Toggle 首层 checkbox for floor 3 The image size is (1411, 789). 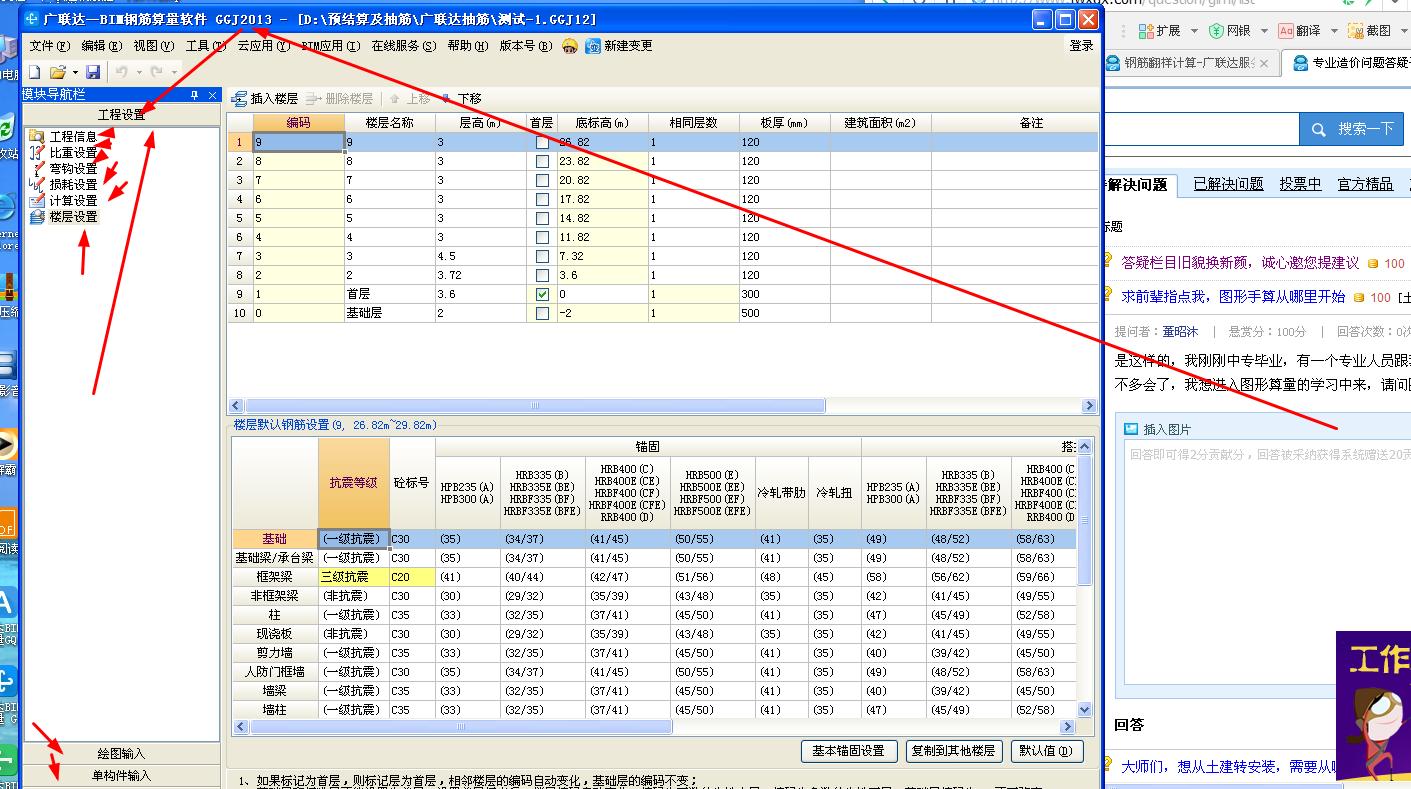(542, 257)
